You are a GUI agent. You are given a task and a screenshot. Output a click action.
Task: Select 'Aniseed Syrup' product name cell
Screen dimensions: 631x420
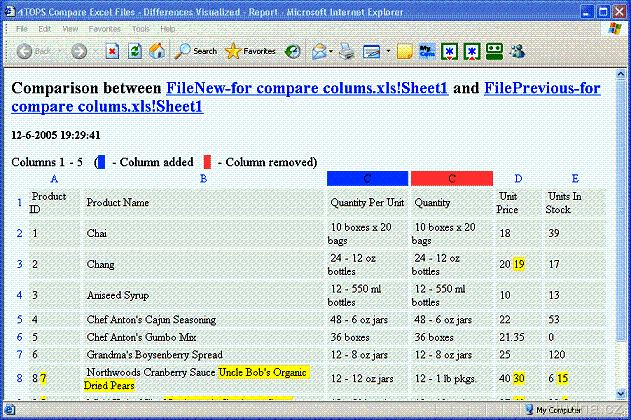(204, 295)
